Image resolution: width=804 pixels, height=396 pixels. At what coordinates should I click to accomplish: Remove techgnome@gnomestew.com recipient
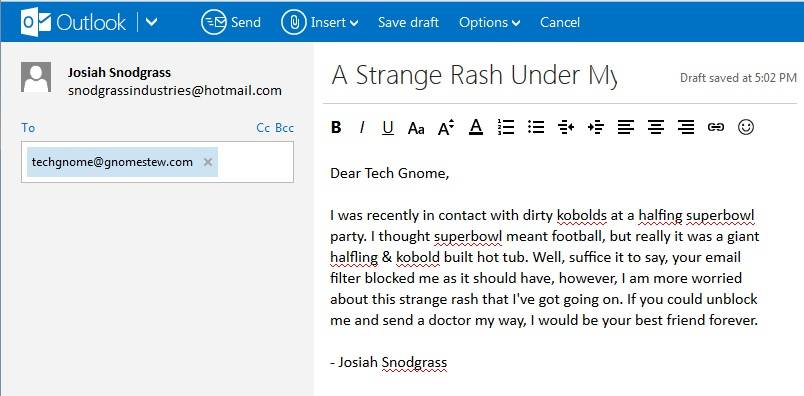click(208, 162)
